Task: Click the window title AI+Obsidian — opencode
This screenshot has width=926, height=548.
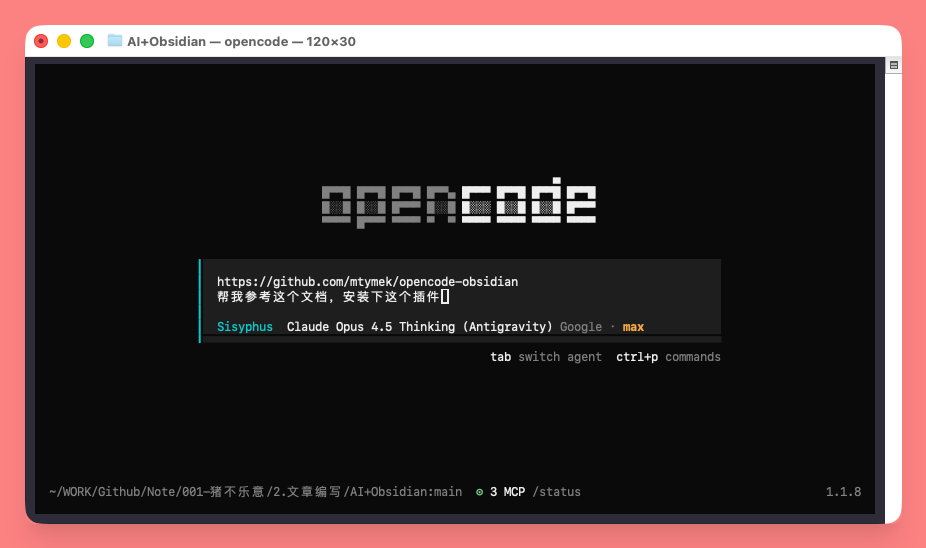Action: [240, 41]
